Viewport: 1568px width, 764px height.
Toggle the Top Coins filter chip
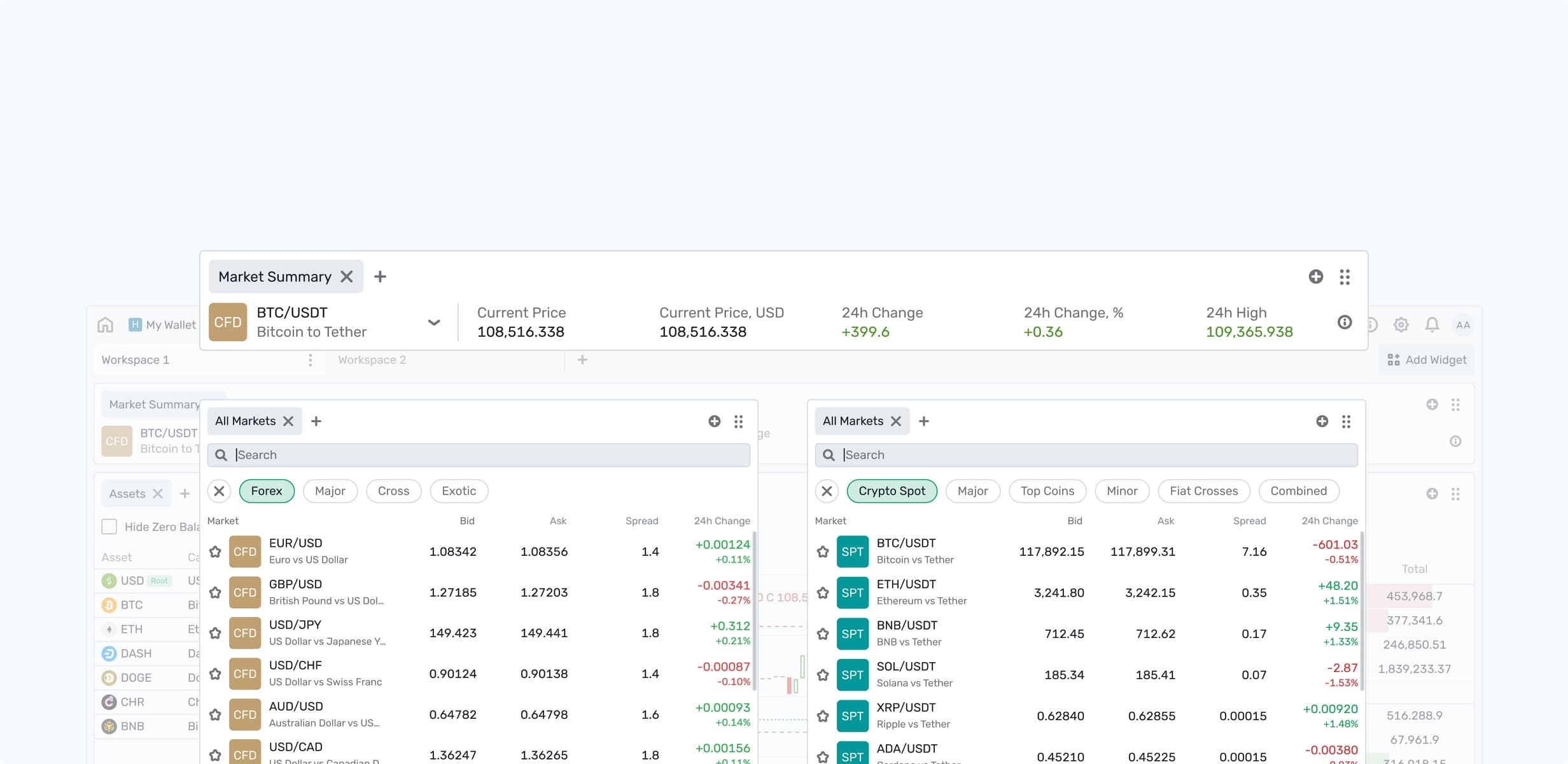[1047, 491]
